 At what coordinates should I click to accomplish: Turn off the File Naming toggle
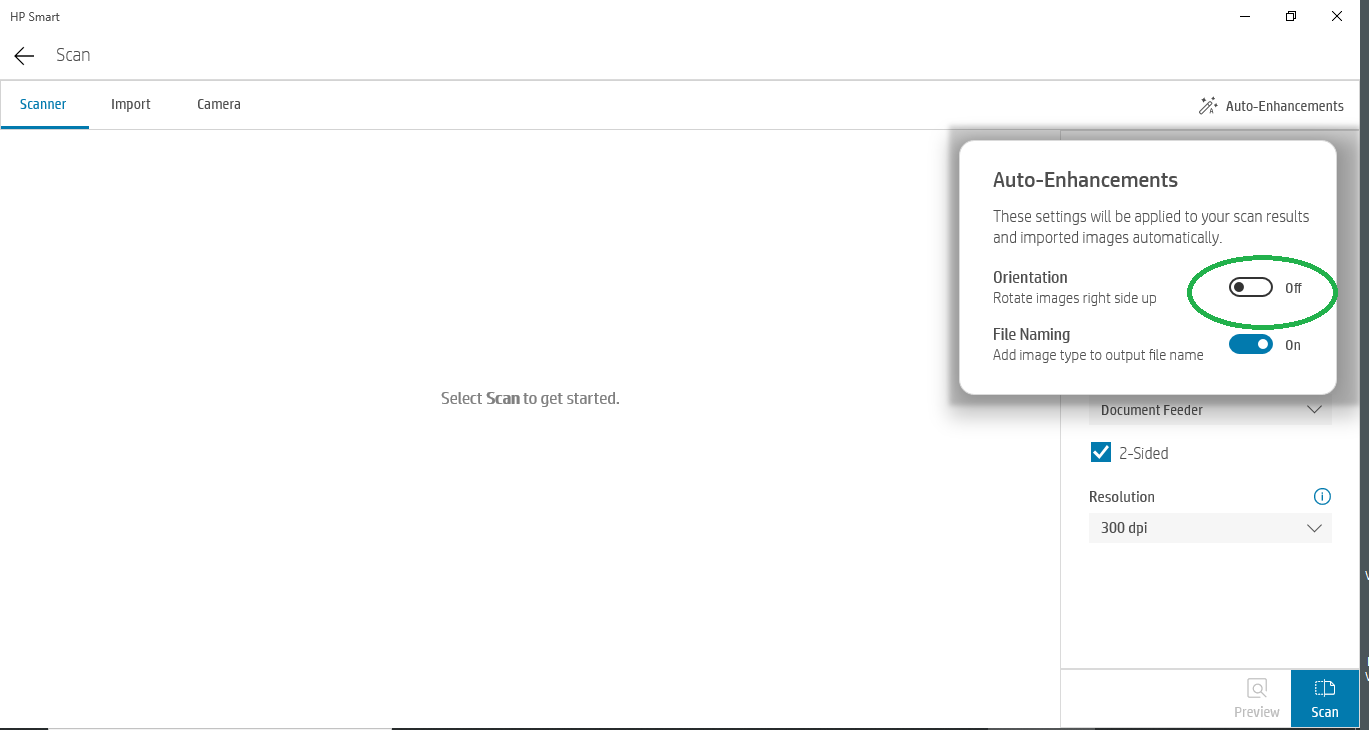(1250, 344)
